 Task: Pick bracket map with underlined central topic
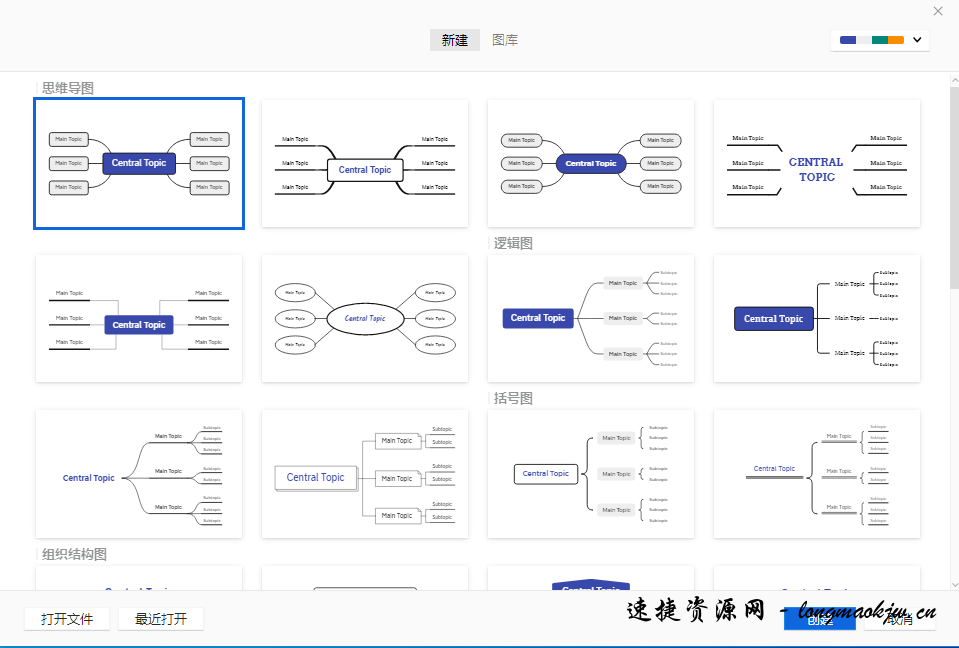coord(816,474)
